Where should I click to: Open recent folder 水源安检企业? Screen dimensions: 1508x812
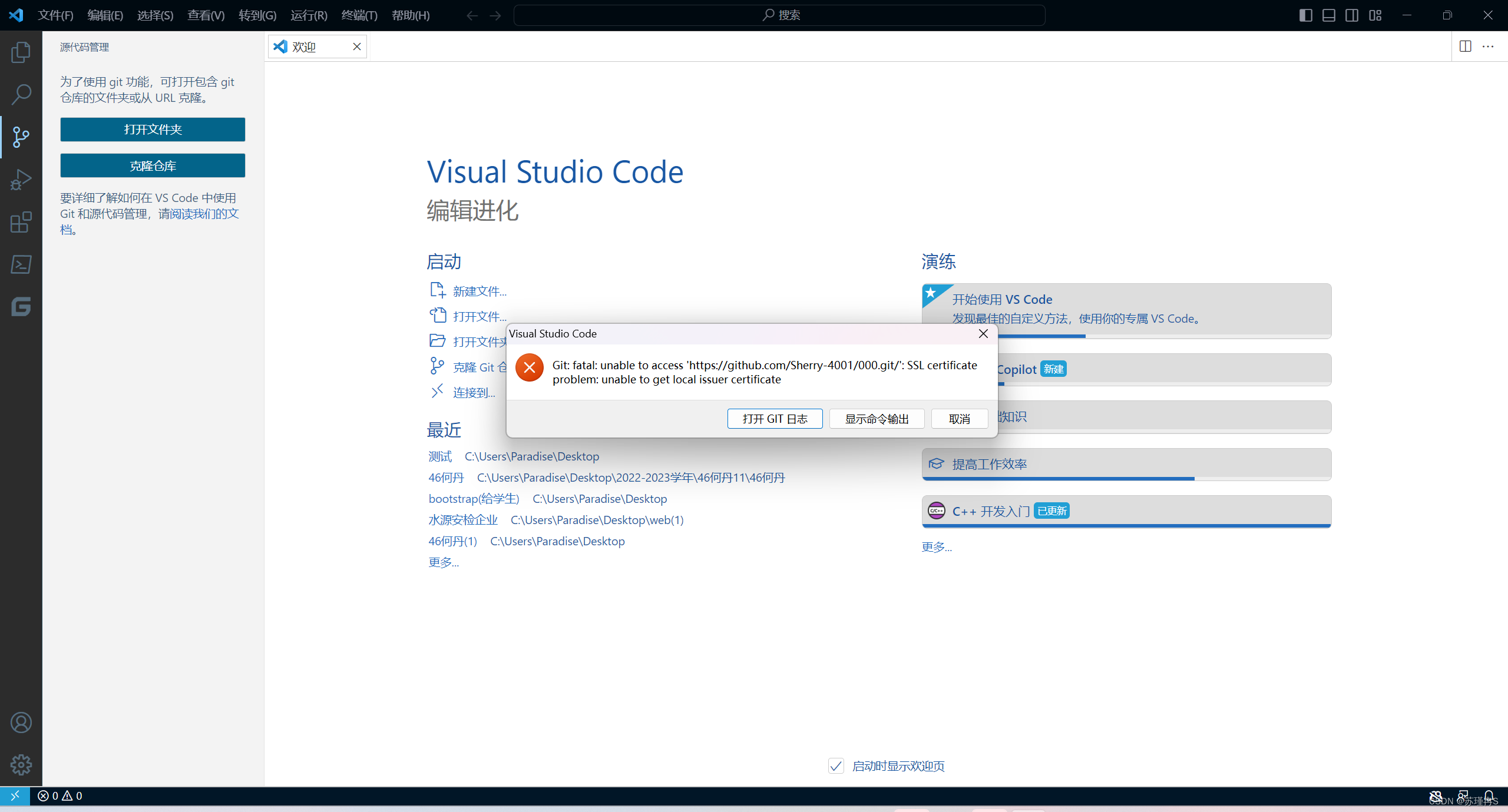(x=463, y=520)
